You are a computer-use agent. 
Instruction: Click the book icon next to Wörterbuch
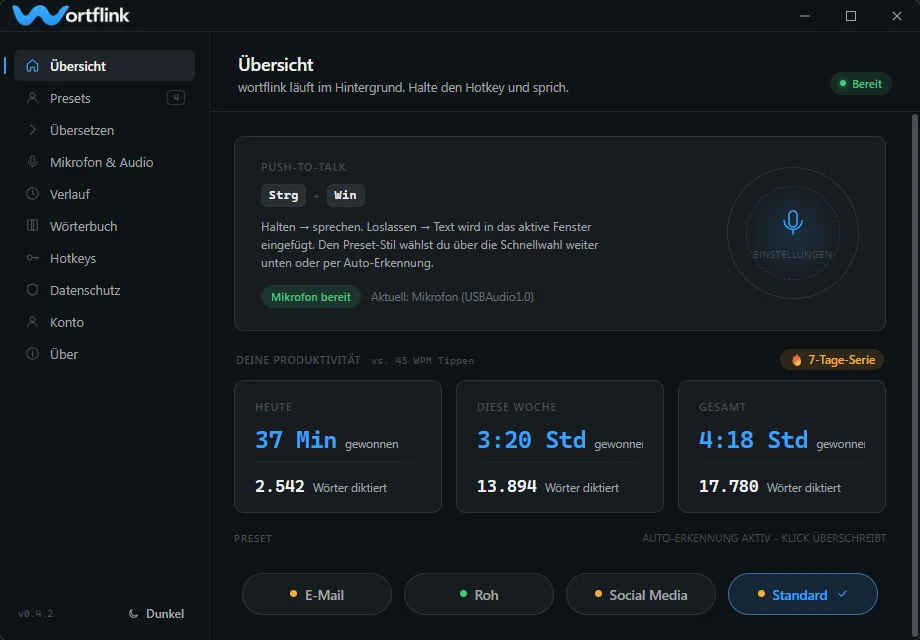pos(33,226)
